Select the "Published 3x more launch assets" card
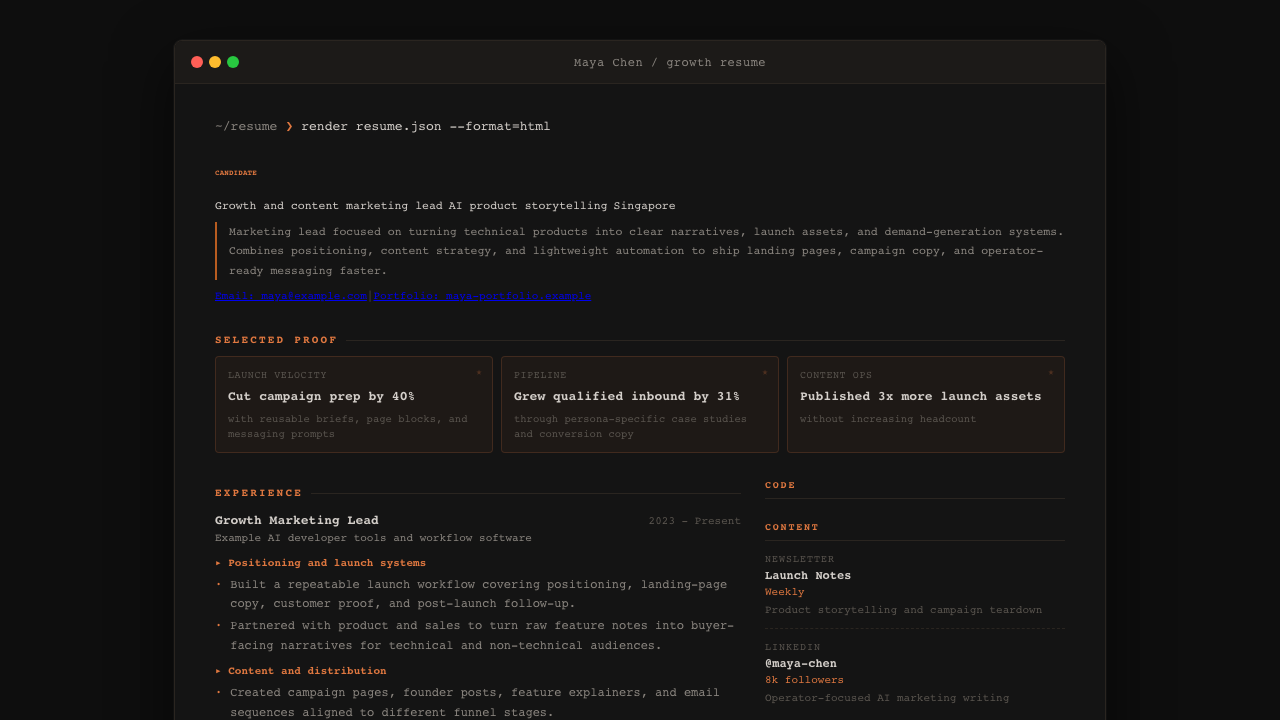This screenshot has width=1280, height=720. [926, 405]
